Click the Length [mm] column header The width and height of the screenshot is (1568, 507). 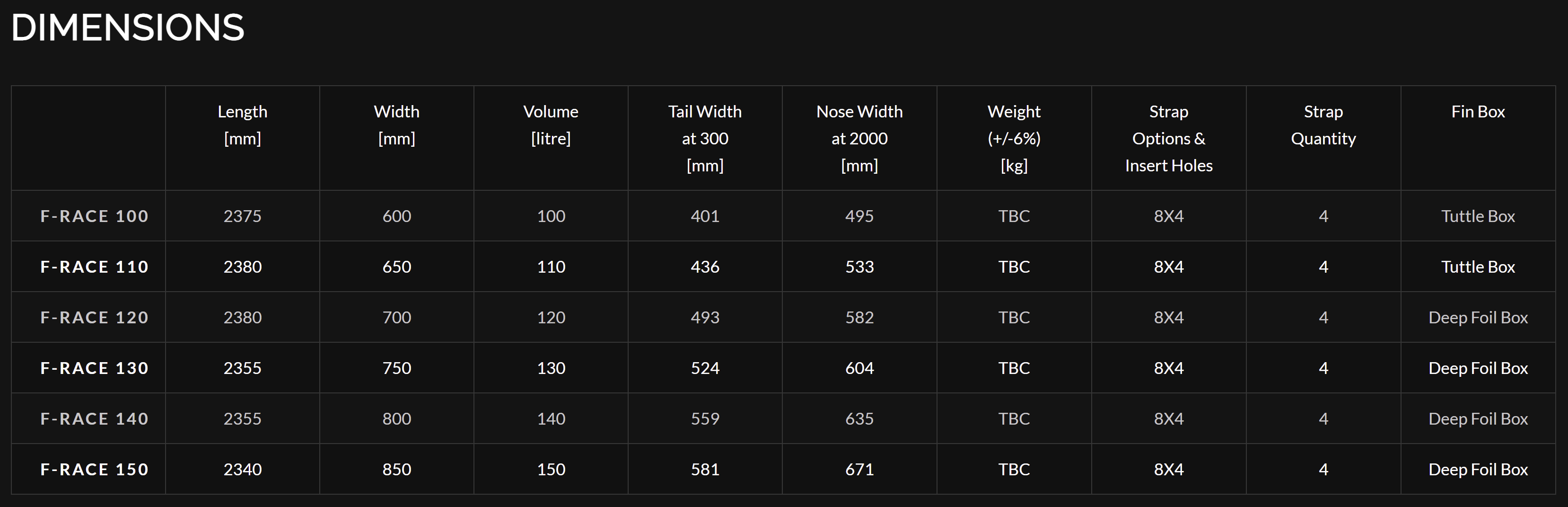(x=242, y=125)
